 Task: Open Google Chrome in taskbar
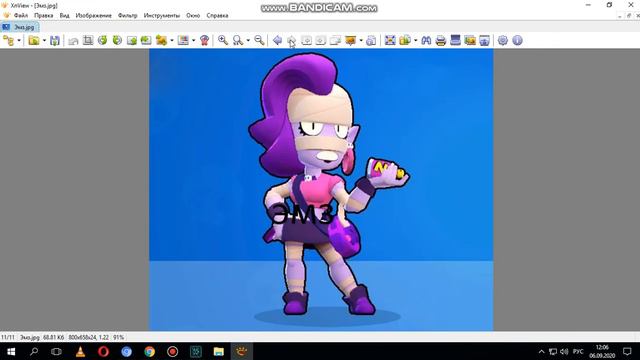point(149,351)
